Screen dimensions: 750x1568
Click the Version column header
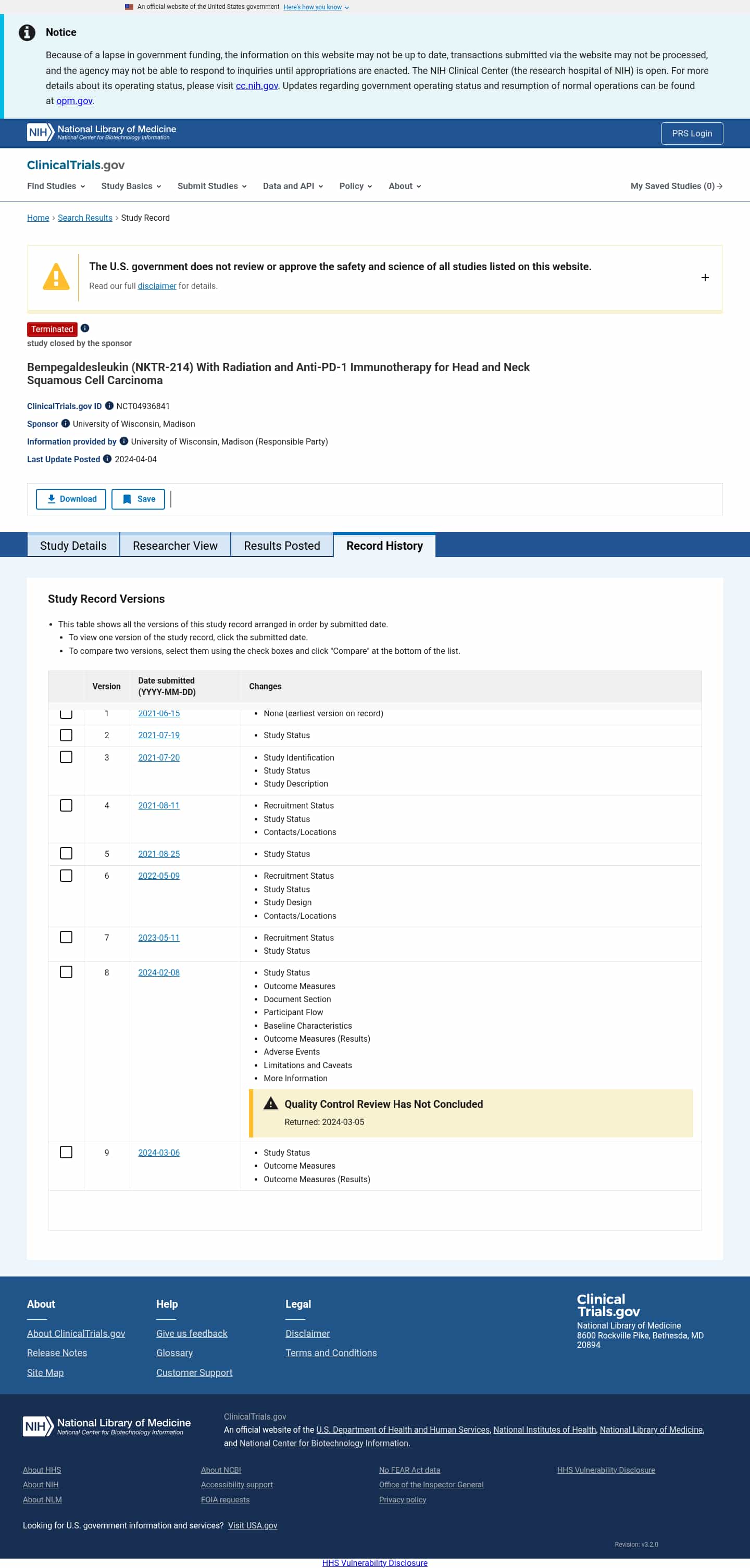107,686
